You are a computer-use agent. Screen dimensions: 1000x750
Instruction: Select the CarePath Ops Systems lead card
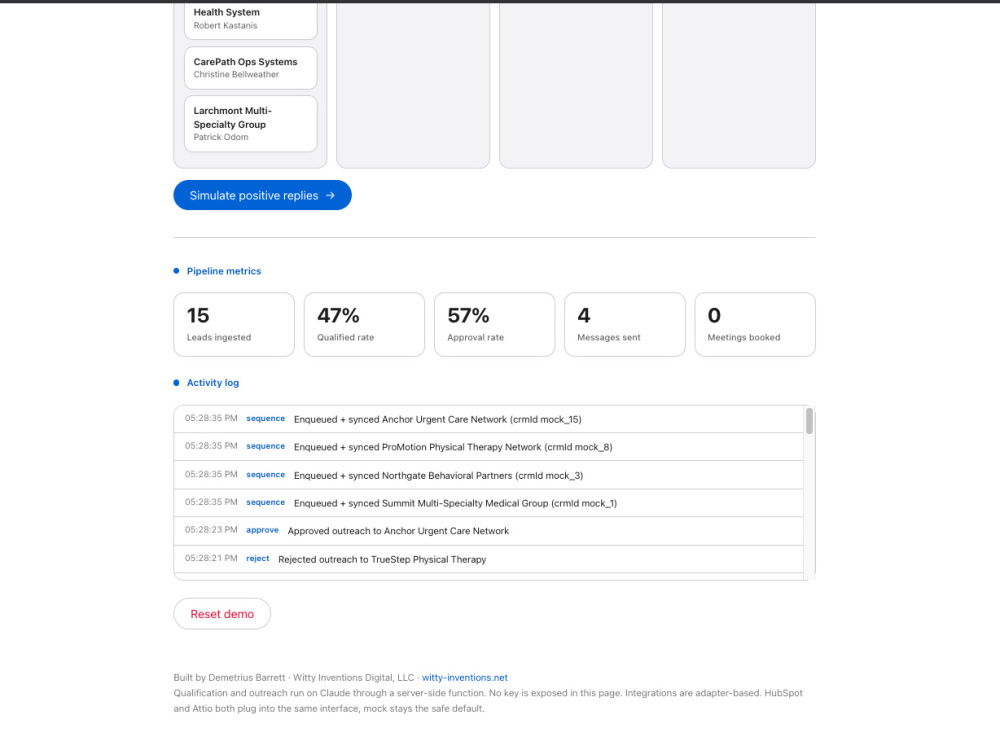pos(251,68)
